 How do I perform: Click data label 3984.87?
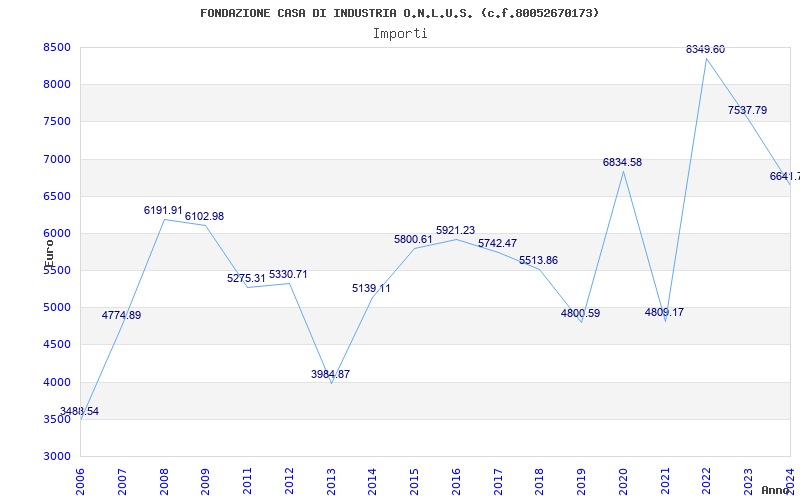[x=331, y=374]
